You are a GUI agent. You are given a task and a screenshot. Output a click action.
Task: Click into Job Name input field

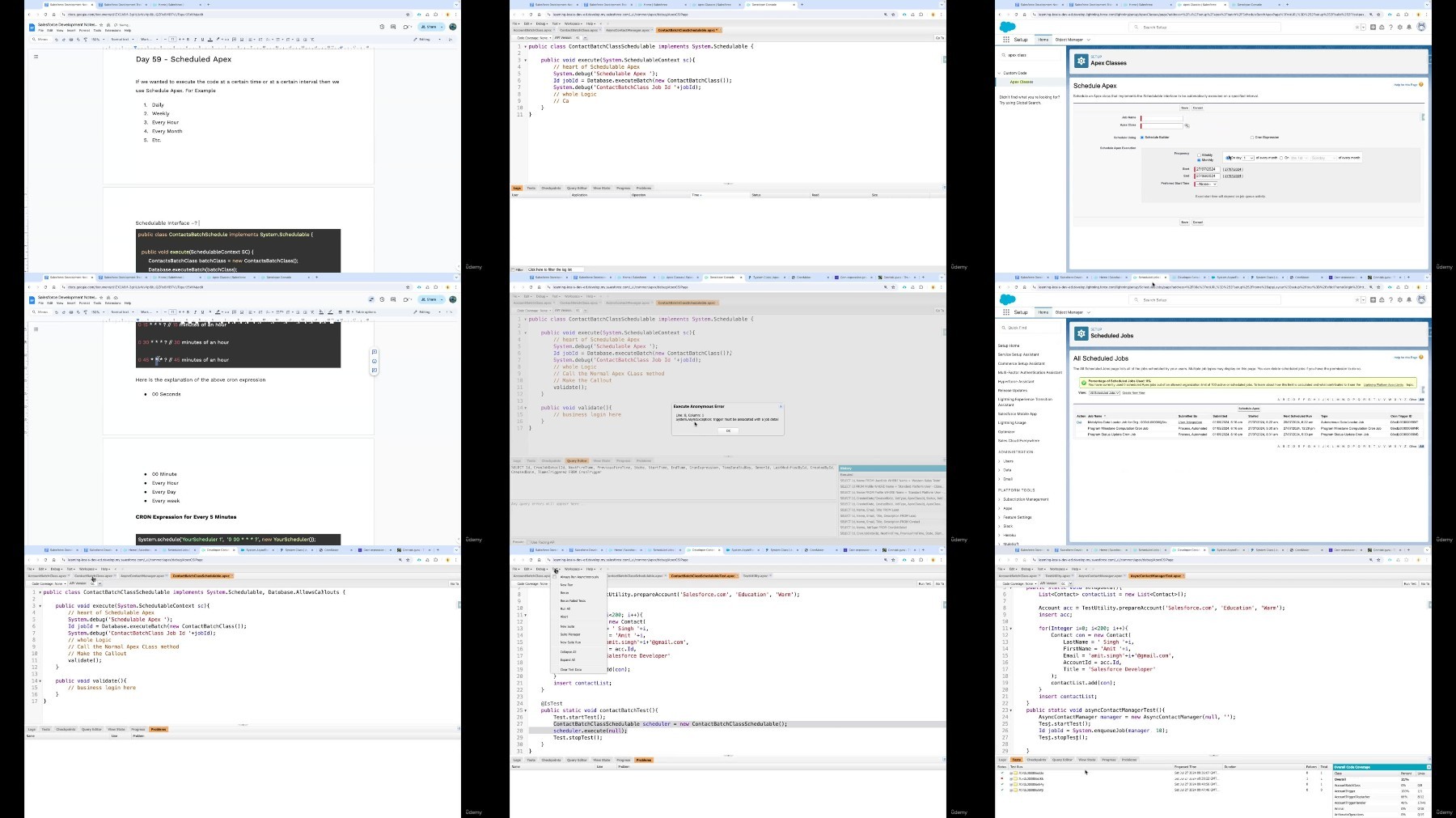click(1162, 118)
